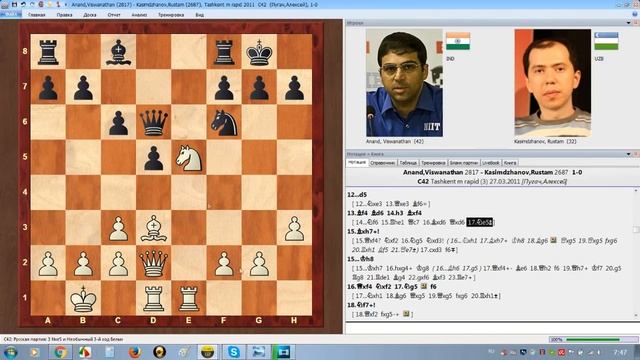Viewport: 640px width, 360px height.
Task: Click the Redo arrow in quick access toolbar
Action: (32, 4)
